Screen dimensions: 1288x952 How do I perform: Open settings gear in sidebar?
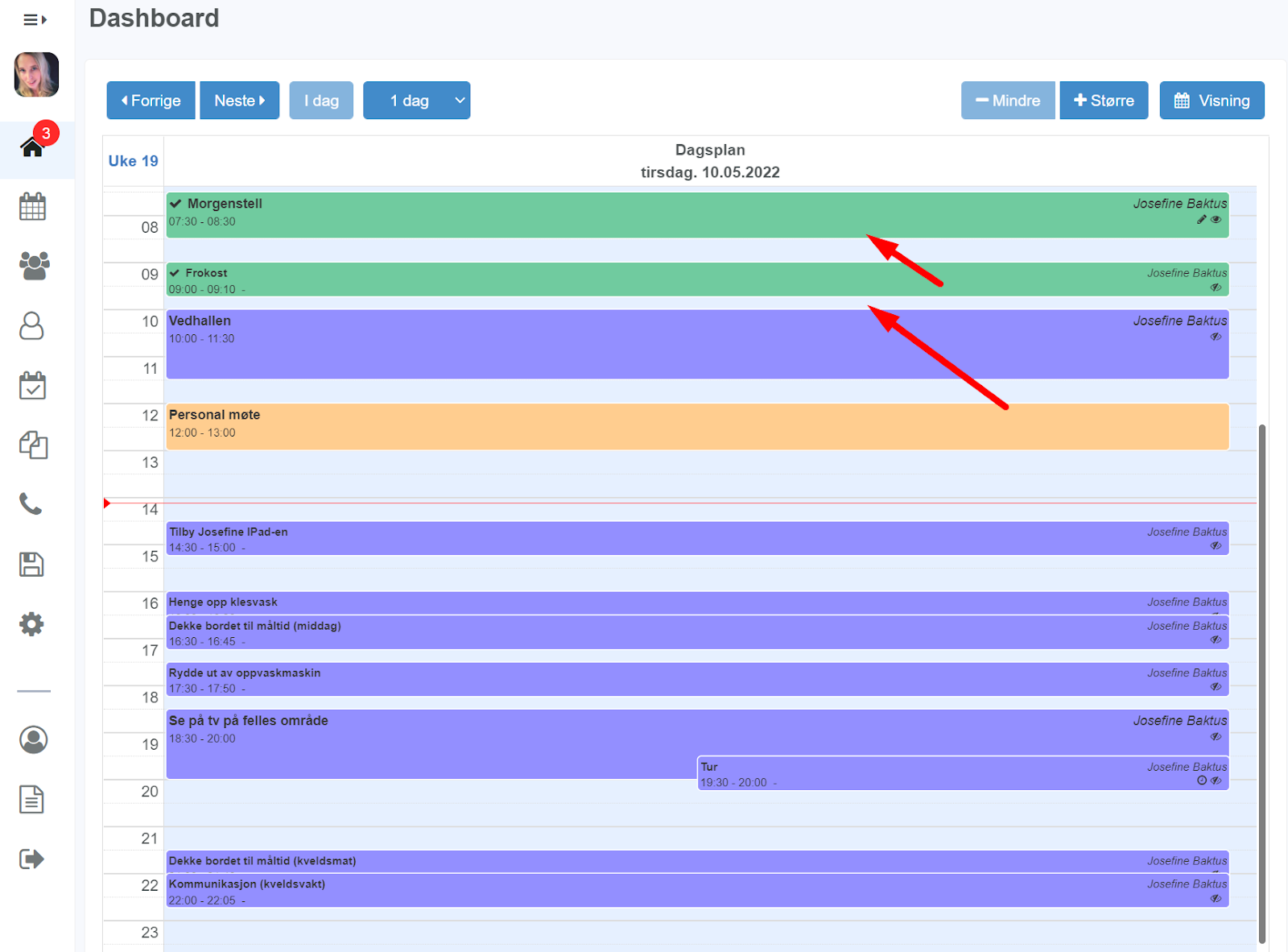31,623
